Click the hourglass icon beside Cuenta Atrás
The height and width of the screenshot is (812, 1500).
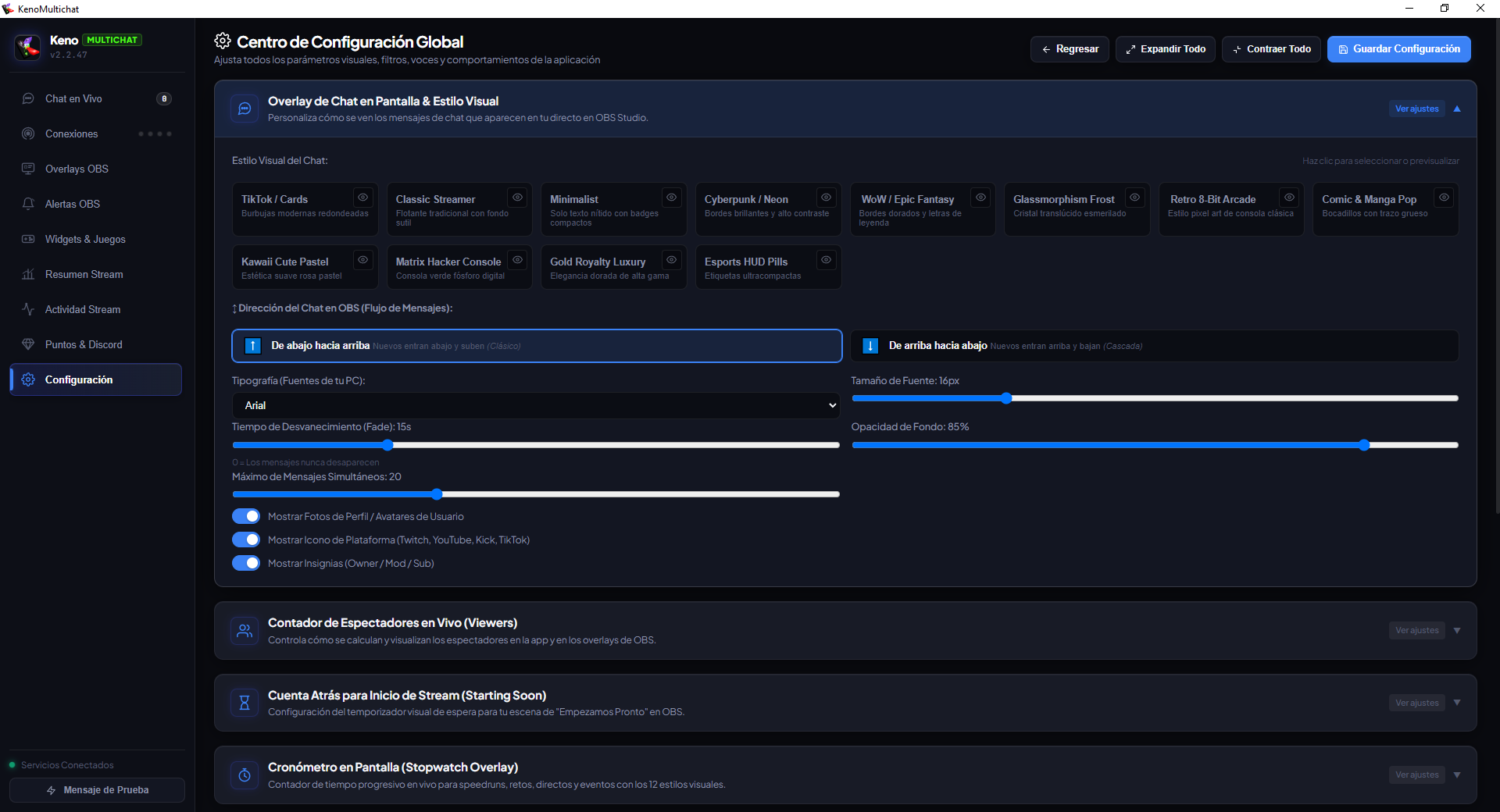tap(245, 703)
